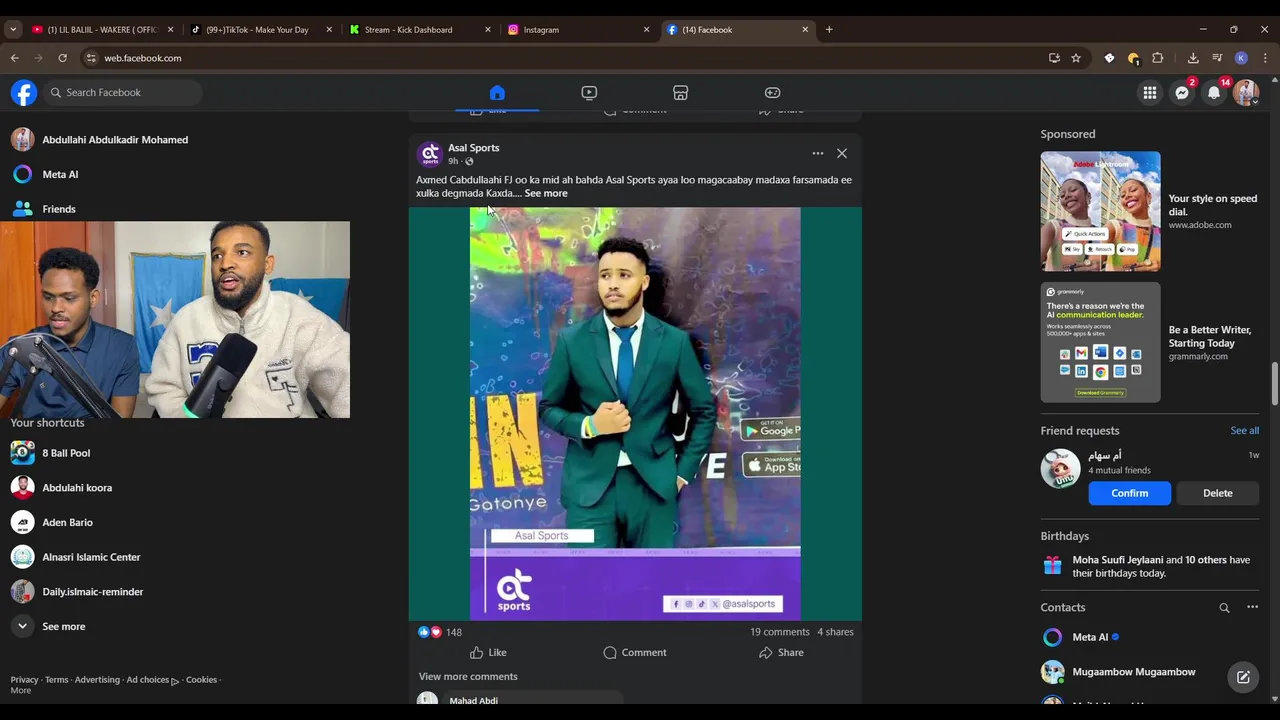Open the Video tab icon
The height and width of the screenshot is (720, 1280).
click(x=589, y=93)
